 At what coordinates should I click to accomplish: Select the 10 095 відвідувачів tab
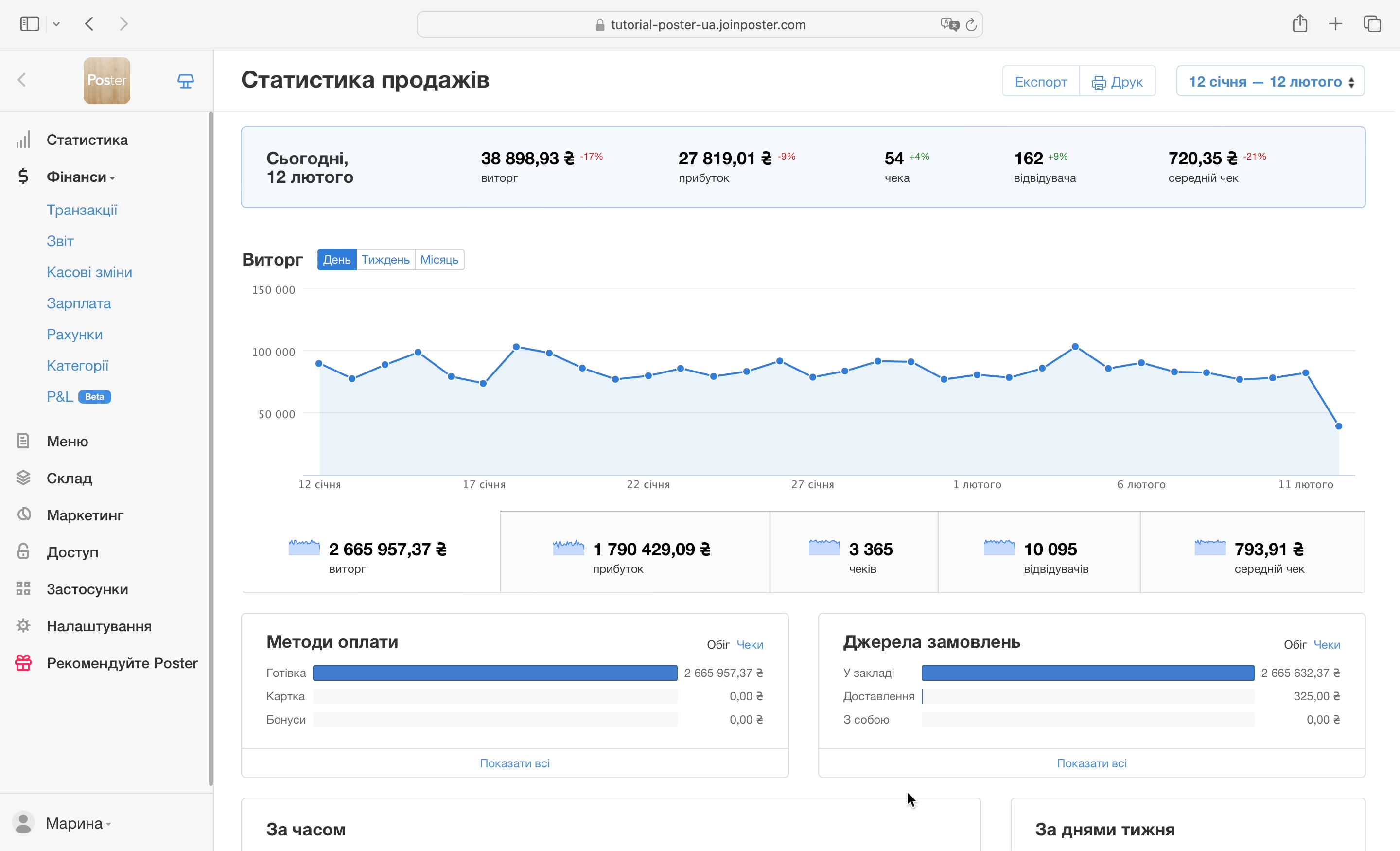pos(1039,552)
